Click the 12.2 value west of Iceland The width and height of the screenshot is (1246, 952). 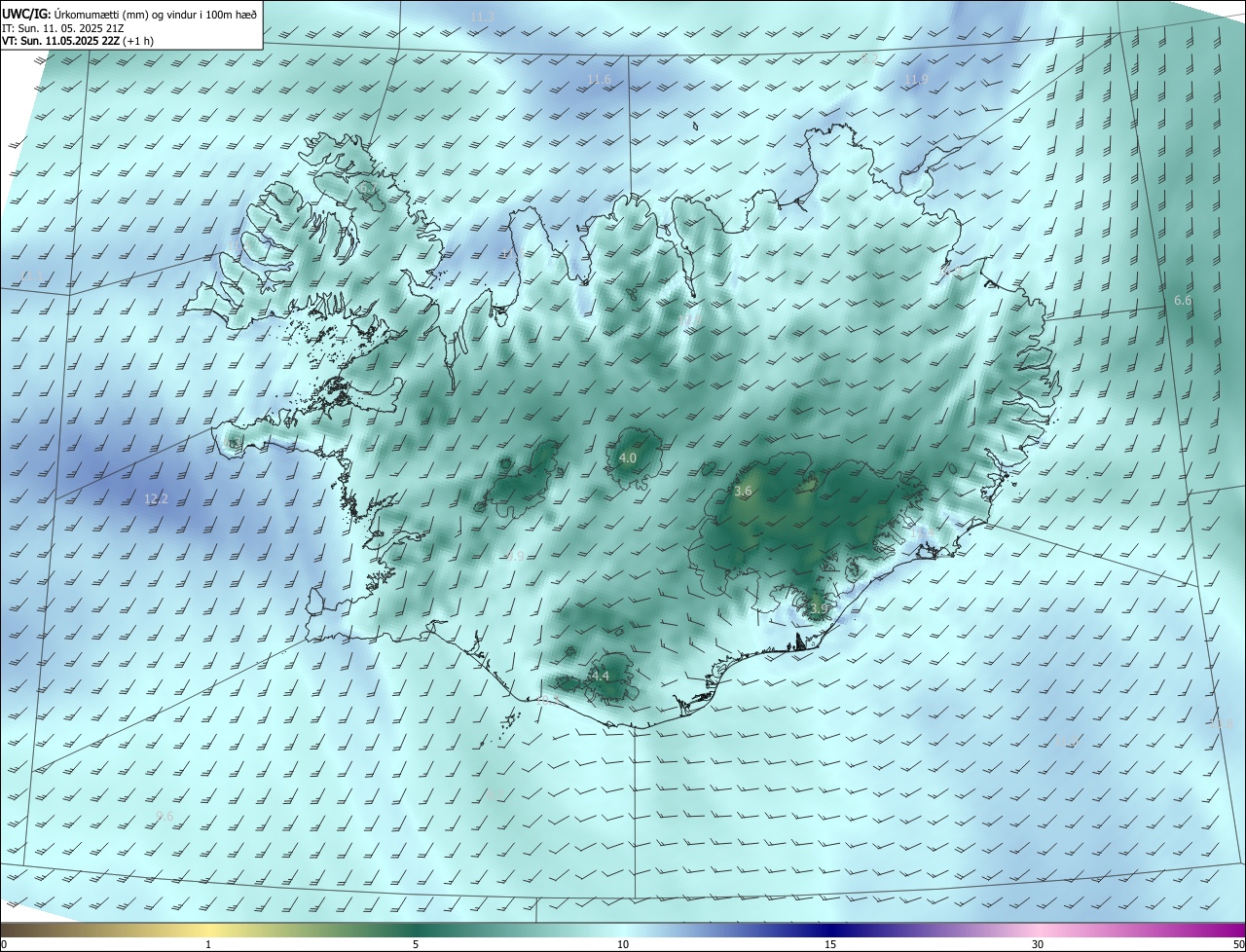click(x=156, y=499)
